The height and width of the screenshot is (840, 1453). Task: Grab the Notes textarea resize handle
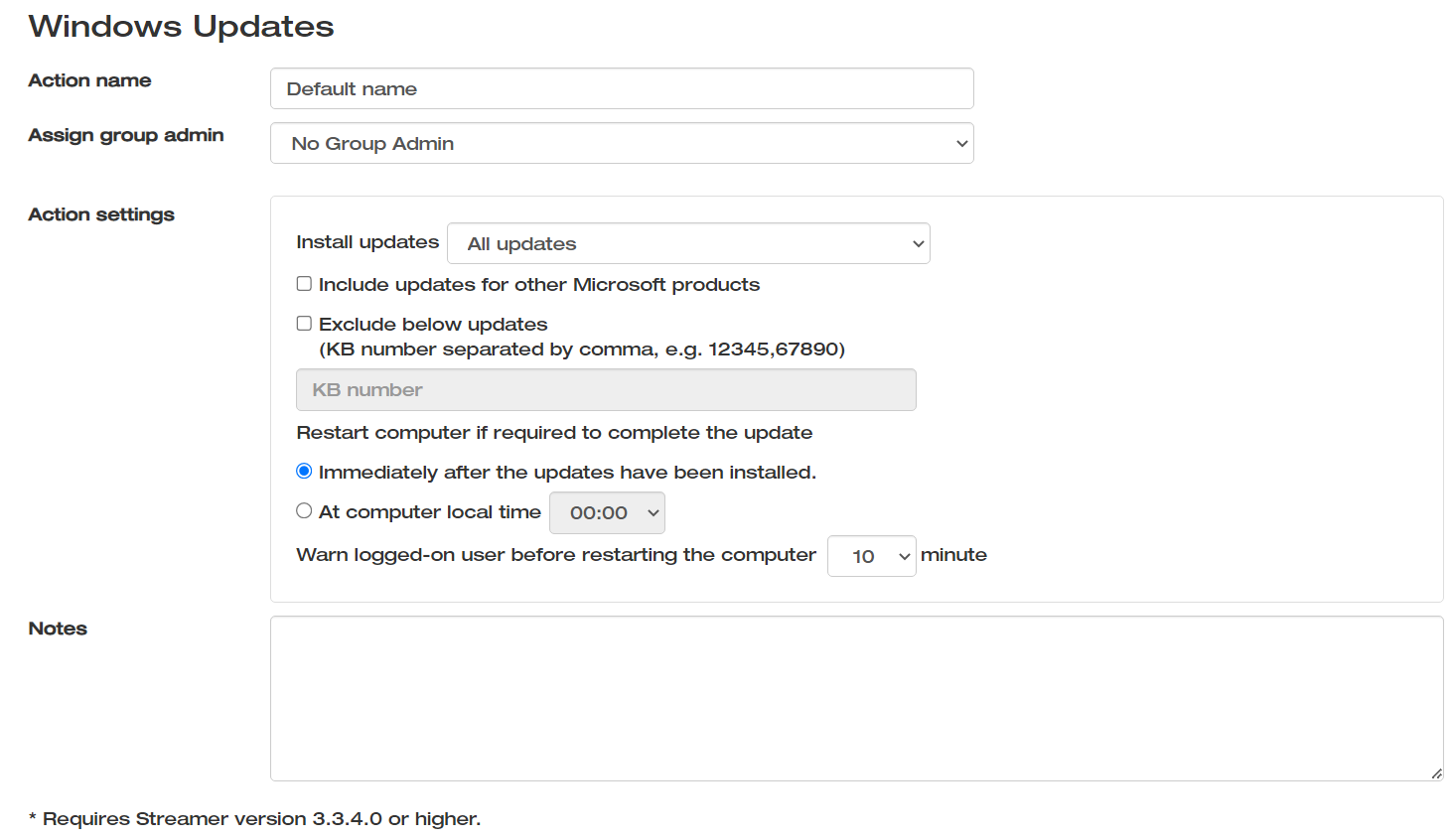pos(1436,773)
